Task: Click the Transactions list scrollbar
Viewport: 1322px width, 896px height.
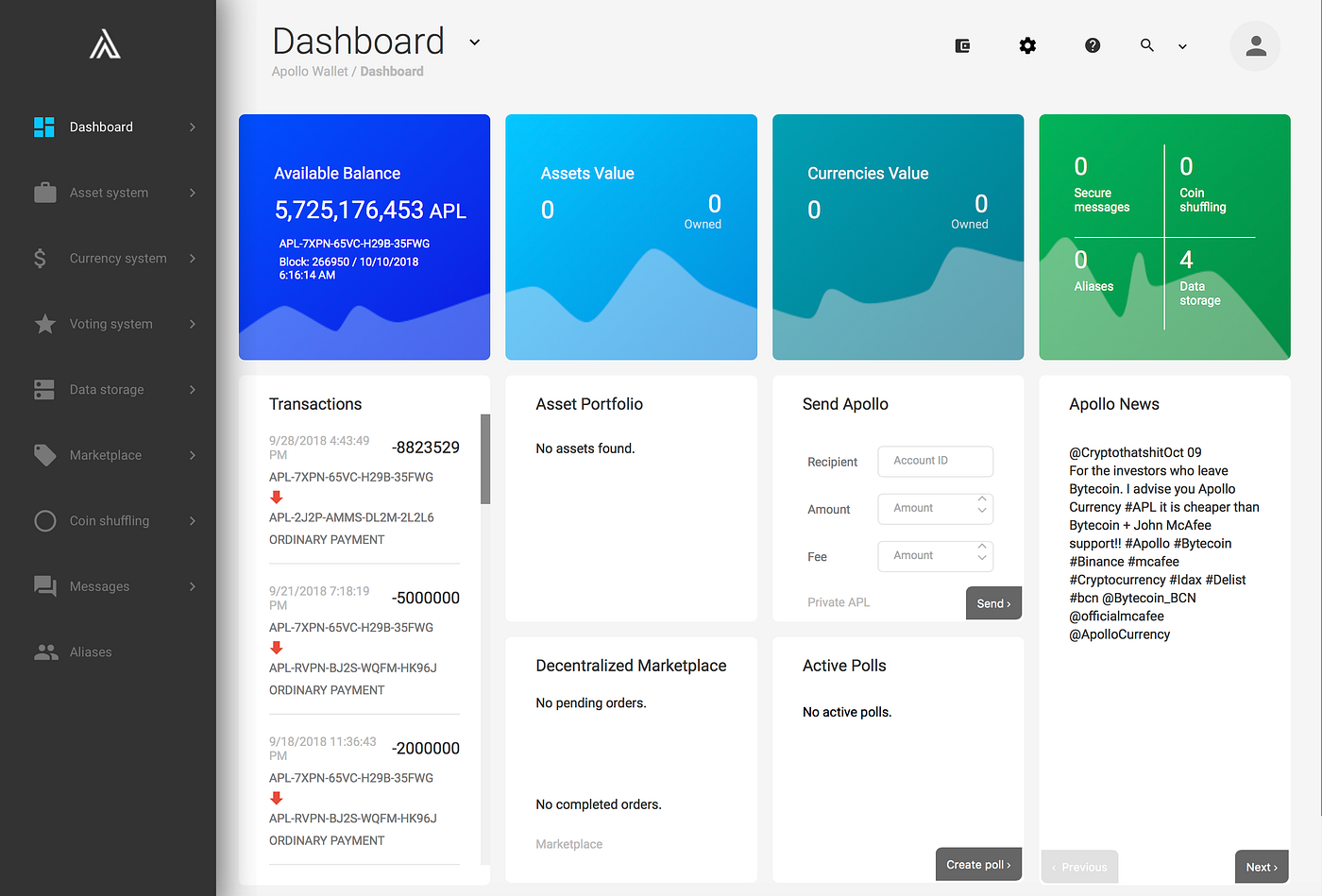Action: tap(485, 459)
